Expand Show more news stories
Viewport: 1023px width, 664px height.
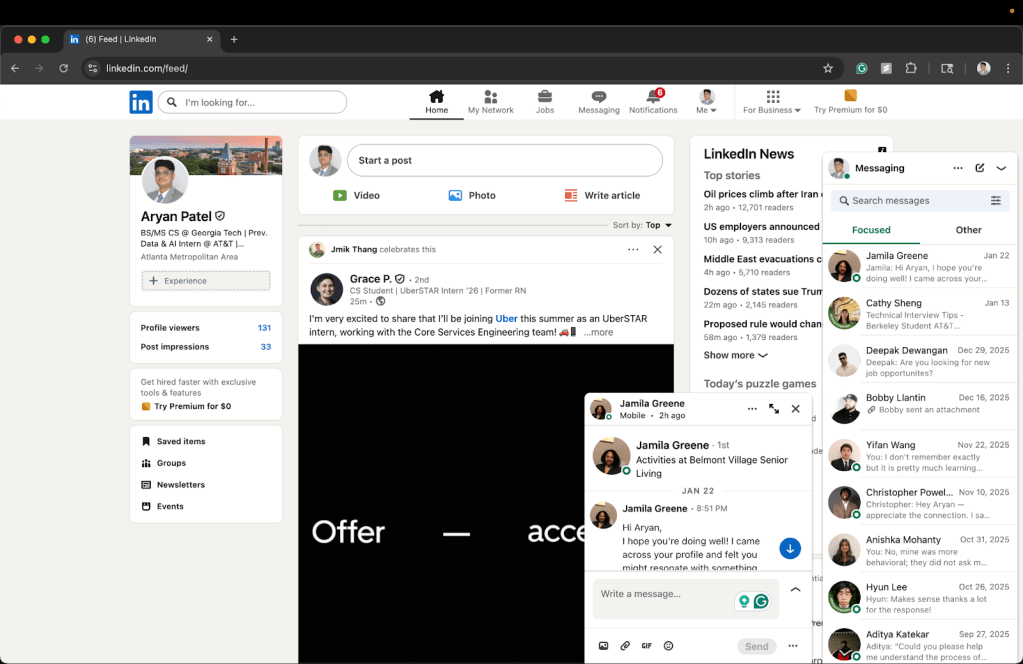click(x=735, y=355)
